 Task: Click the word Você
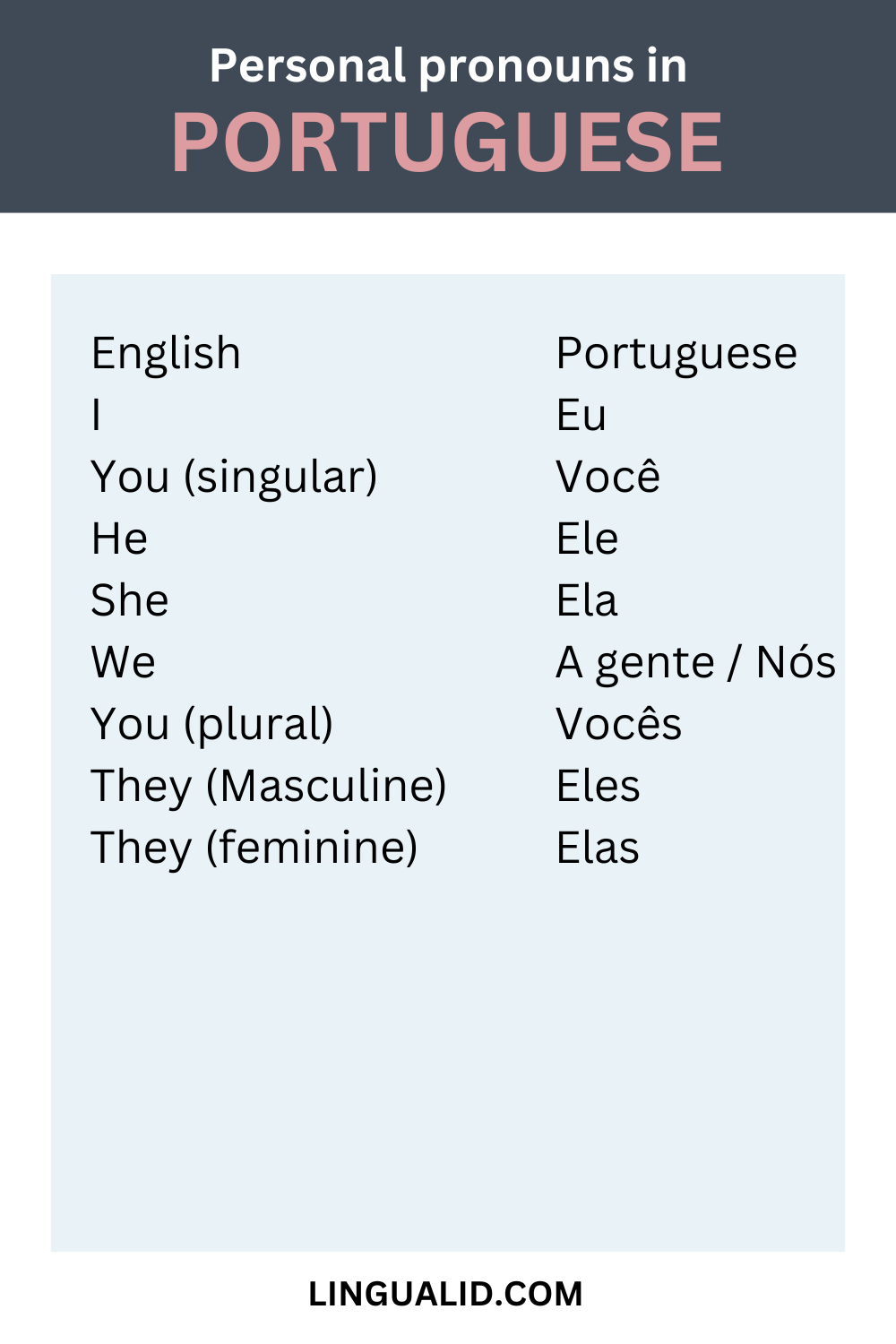click(x=608, y=477)
